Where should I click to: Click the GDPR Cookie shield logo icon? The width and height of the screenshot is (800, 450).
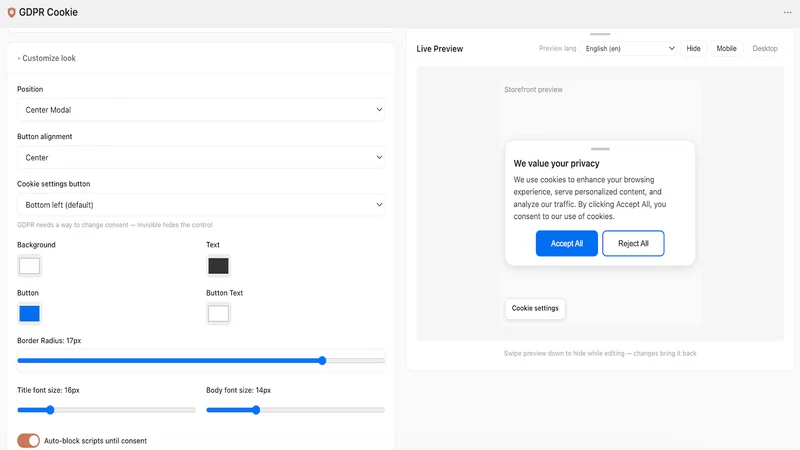pyautogui.click(x=11, y=12)
